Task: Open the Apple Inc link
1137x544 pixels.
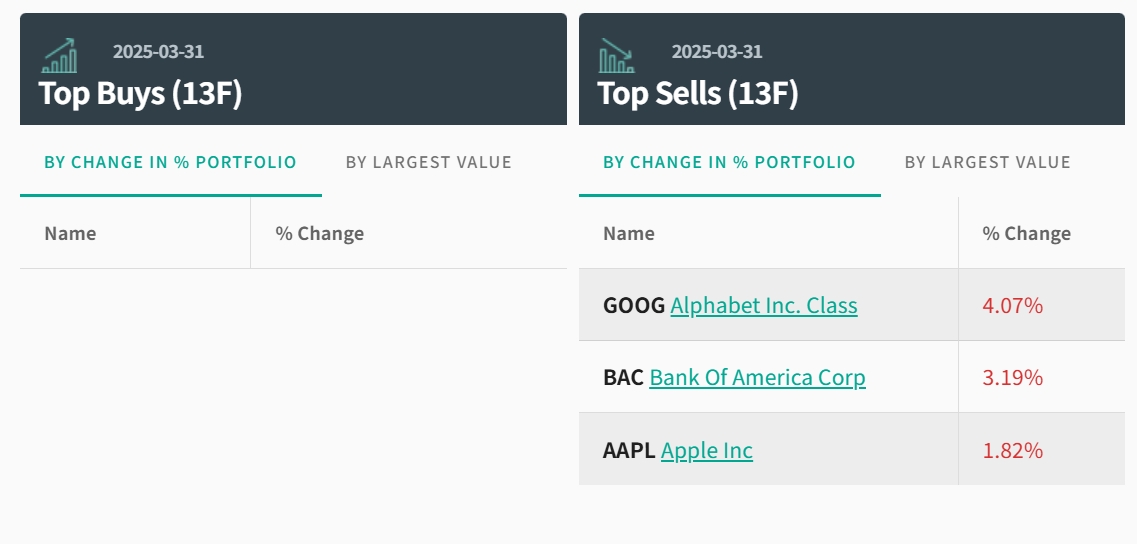Action: (x=707, y=450)
